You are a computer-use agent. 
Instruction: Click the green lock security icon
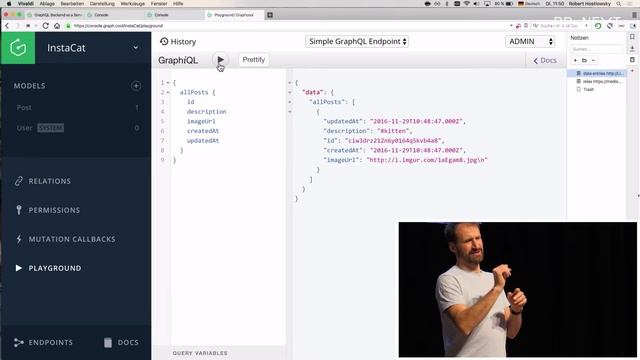(x=68, y=25)
